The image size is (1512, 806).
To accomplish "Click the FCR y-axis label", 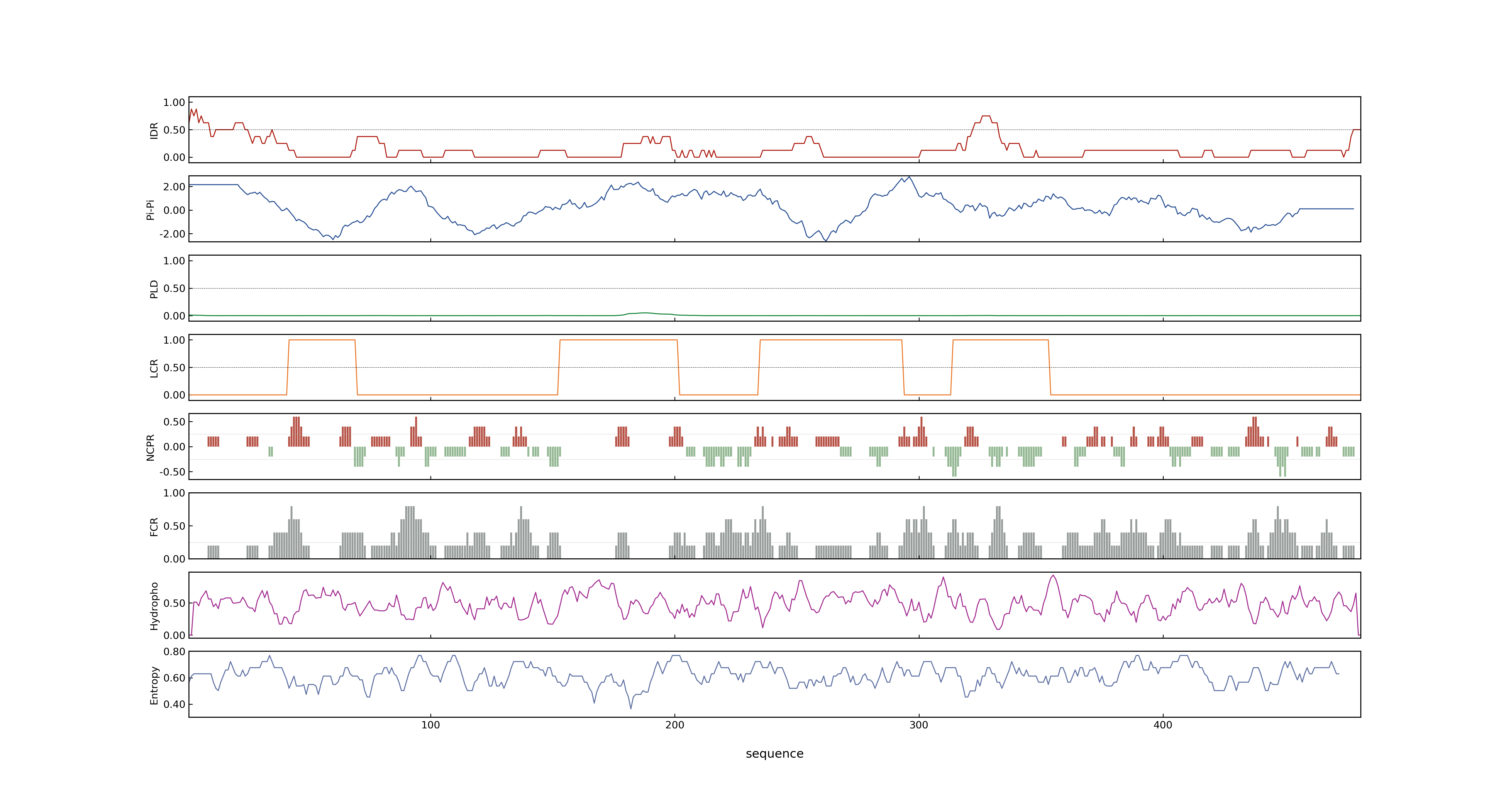I will (154, 526).
